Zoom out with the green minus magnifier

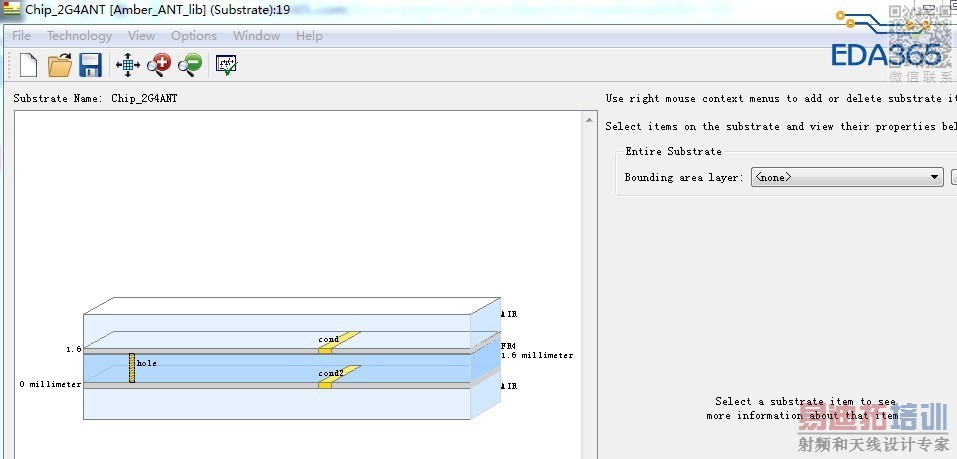(190, 65)
